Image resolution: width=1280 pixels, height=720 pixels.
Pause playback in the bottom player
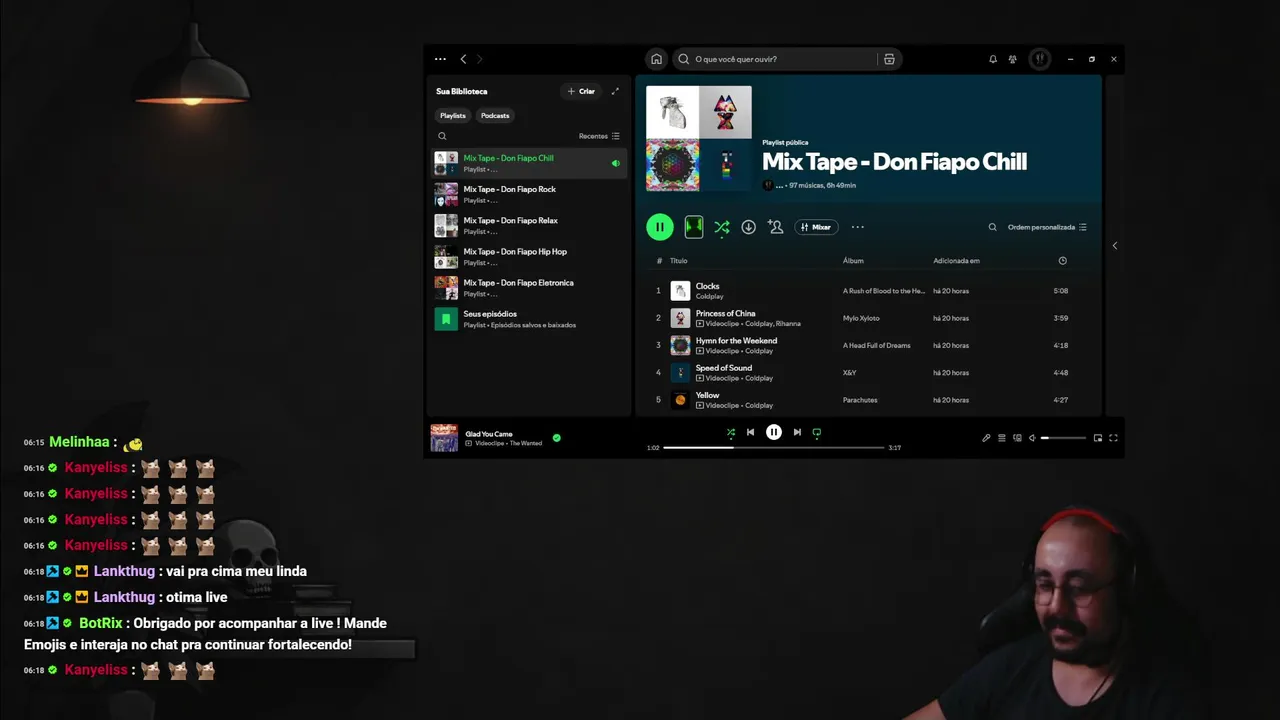774,432
